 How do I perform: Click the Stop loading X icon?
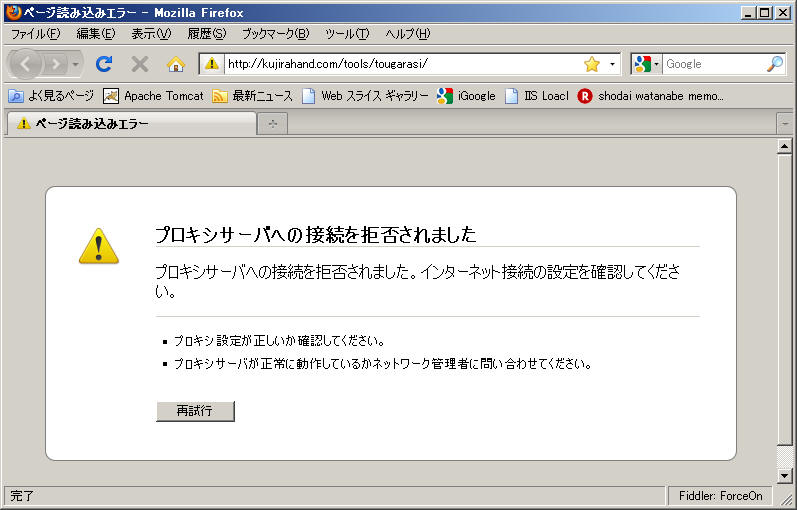click(x=140, y=64)
